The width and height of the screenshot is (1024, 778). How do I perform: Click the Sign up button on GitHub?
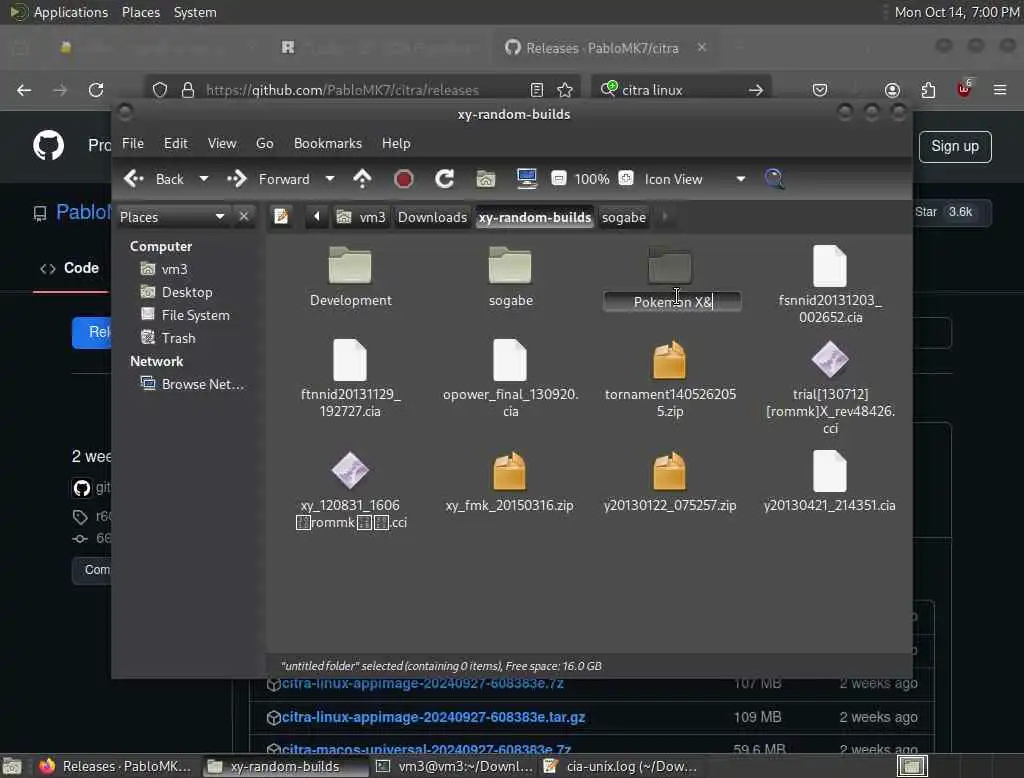pyautogui.click(x=955, y=146)
